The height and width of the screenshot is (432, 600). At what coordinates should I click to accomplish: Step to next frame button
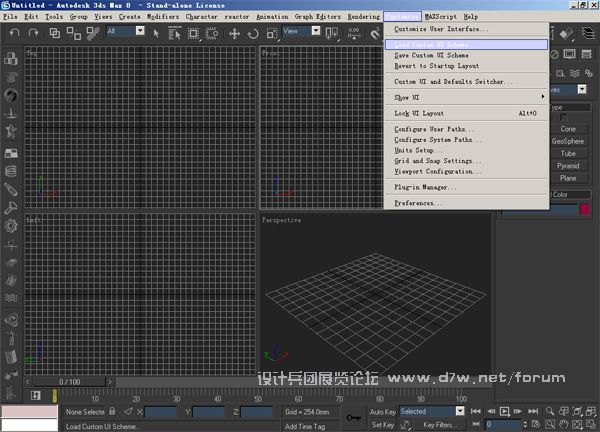click(518, 411)
